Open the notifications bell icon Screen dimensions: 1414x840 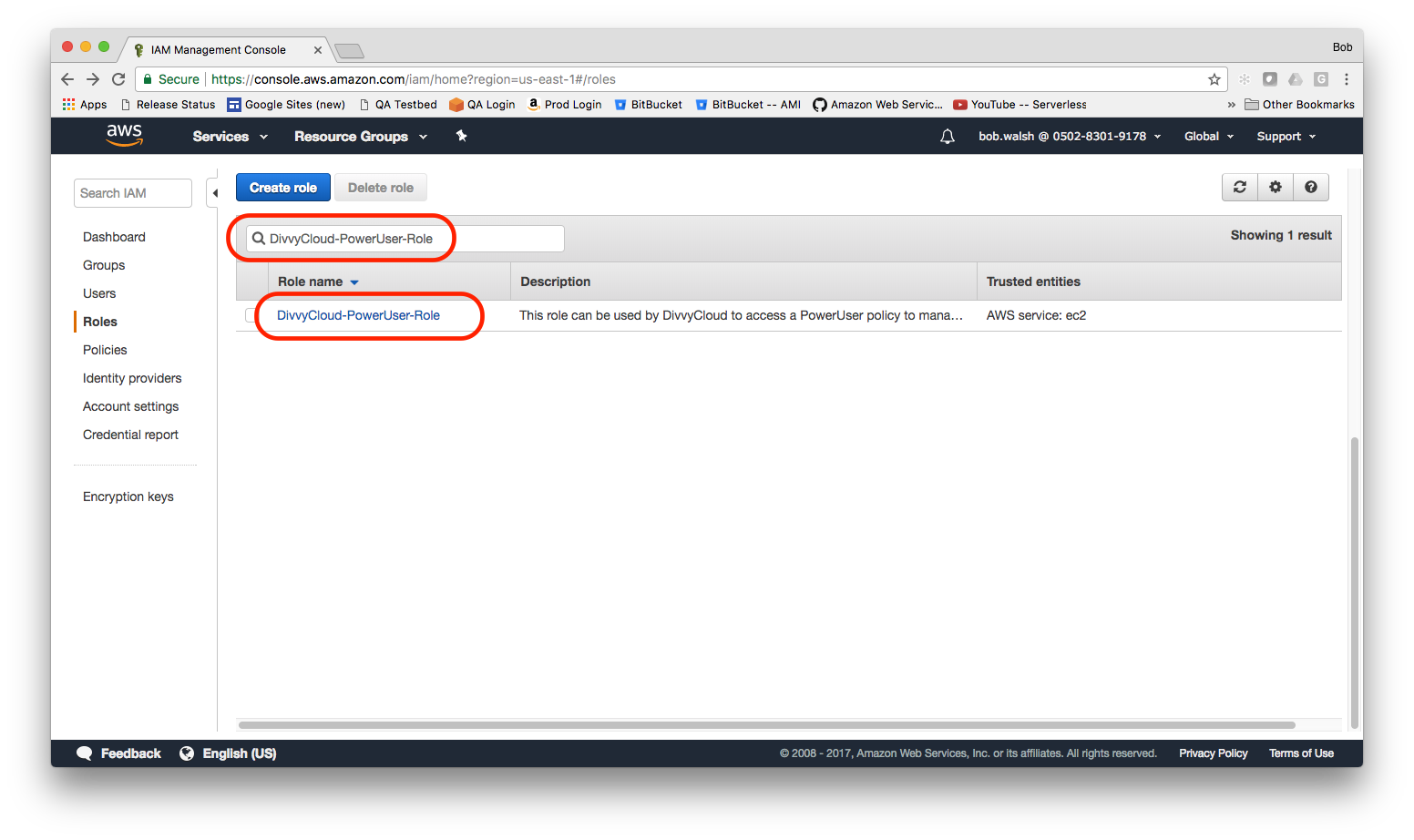point(948,137)
